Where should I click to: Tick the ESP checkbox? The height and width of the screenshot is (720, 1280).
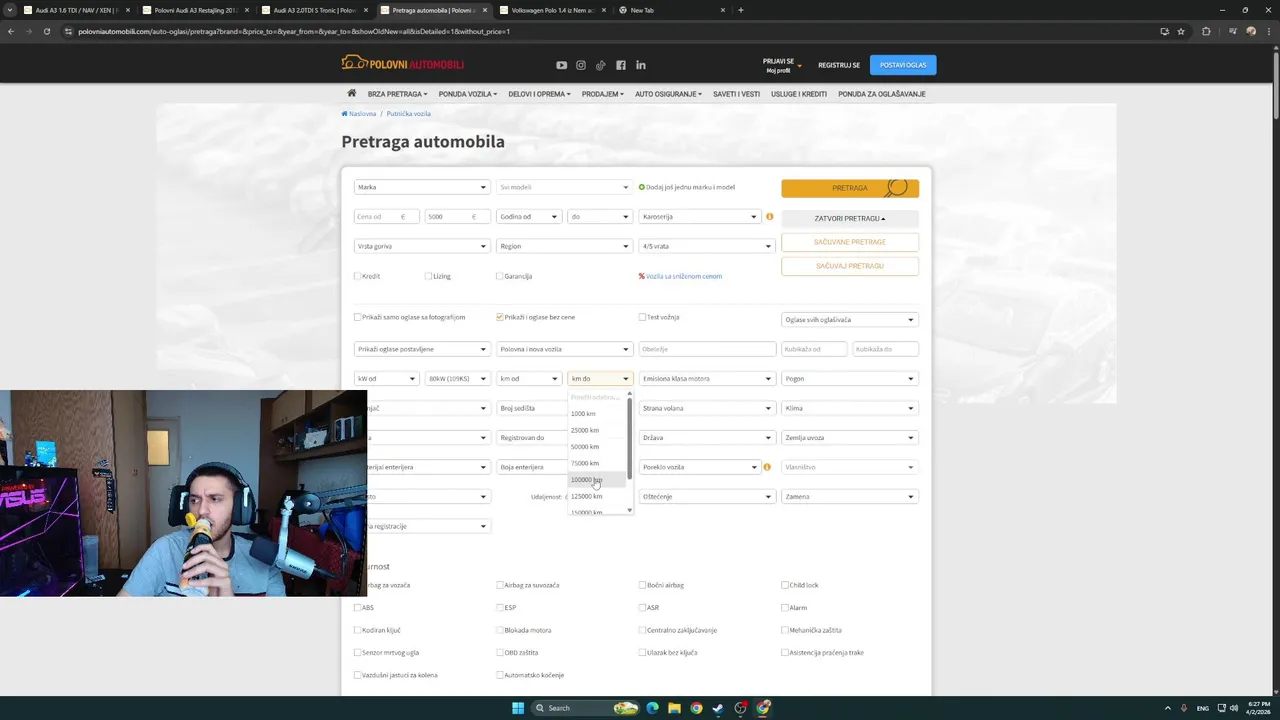pos(500,607)
